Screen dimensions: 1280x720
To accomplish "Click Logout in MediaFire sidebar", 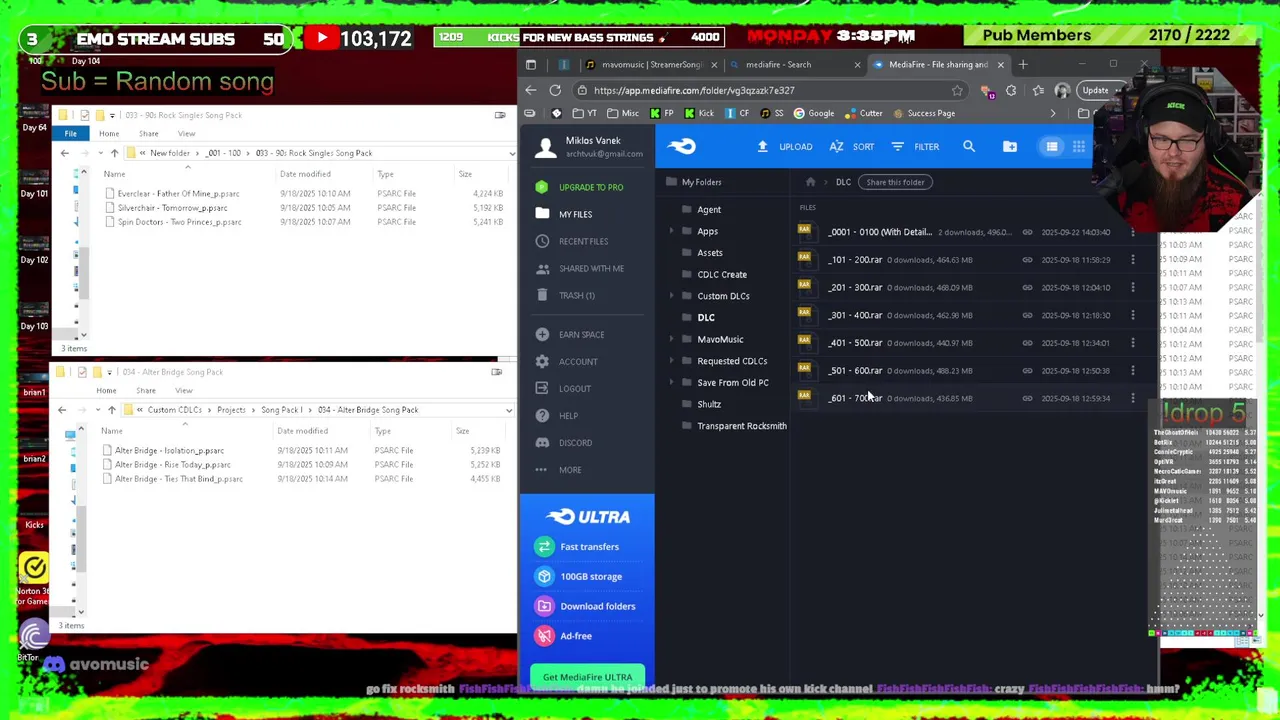I will 564,389.
